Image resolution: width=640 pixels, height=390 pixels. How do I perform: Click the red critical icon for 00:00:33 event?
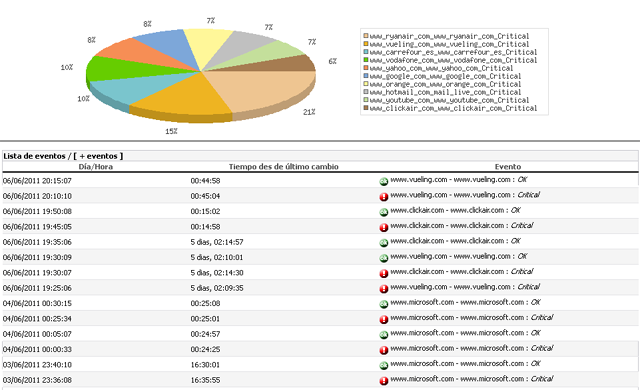[x=384, y=350]
